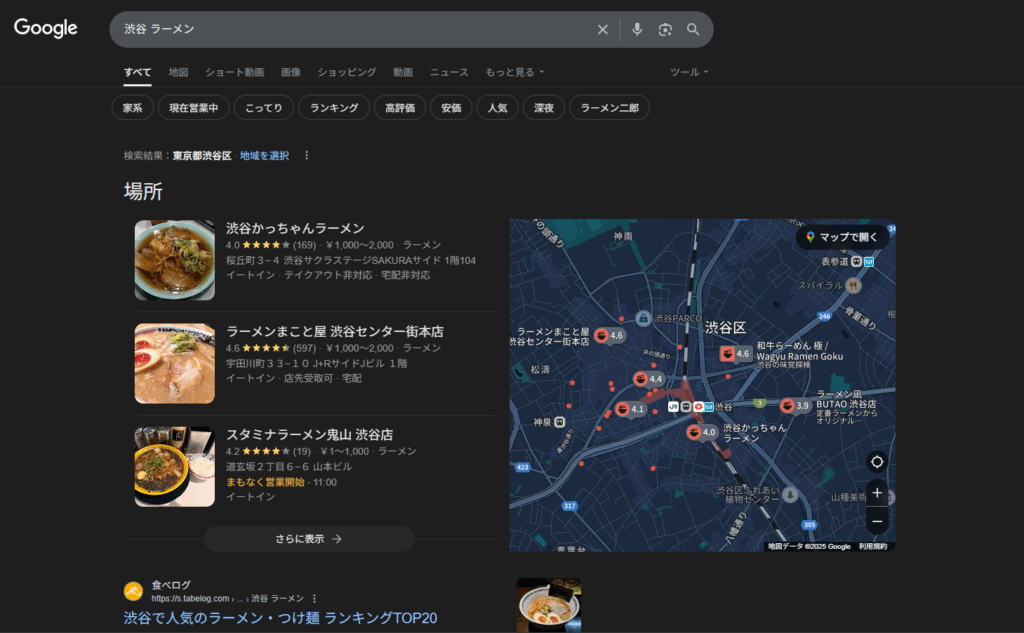Expand the もっと見る dropdown
This screenshot has width=1024, height=633.
(x=514, y=72)
